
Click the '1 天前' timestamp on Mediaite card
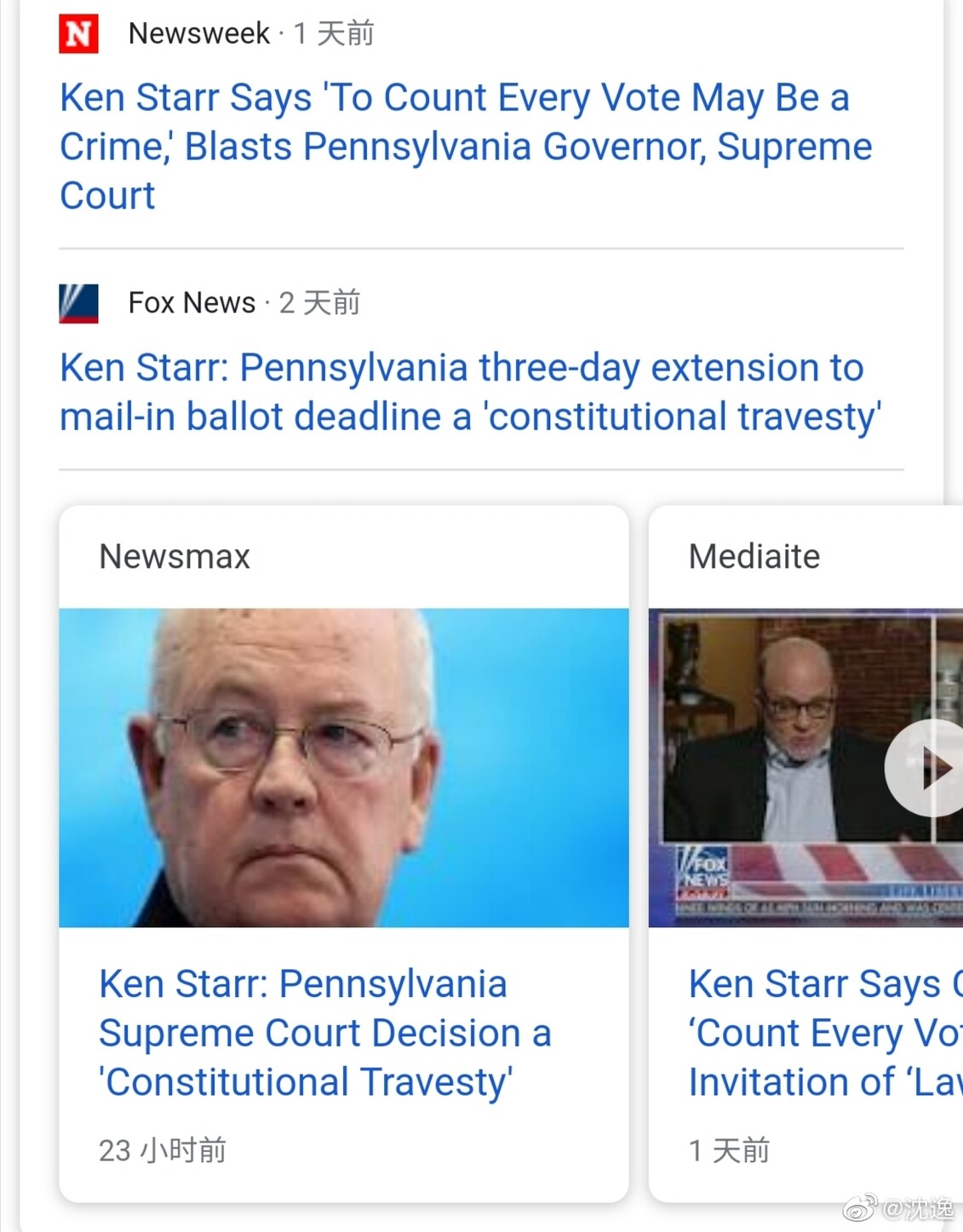click(x=729, y=1150)
